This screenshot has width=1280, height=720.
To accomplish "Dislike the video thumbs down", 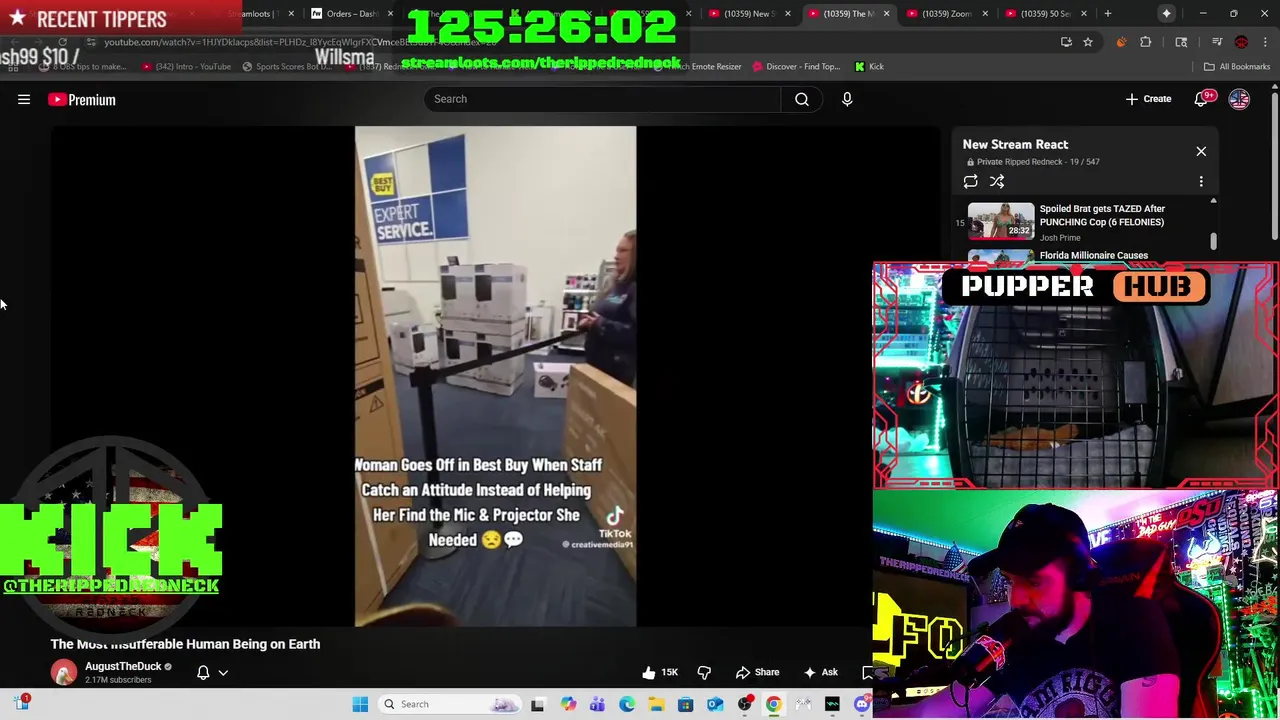I will (704, 672).
